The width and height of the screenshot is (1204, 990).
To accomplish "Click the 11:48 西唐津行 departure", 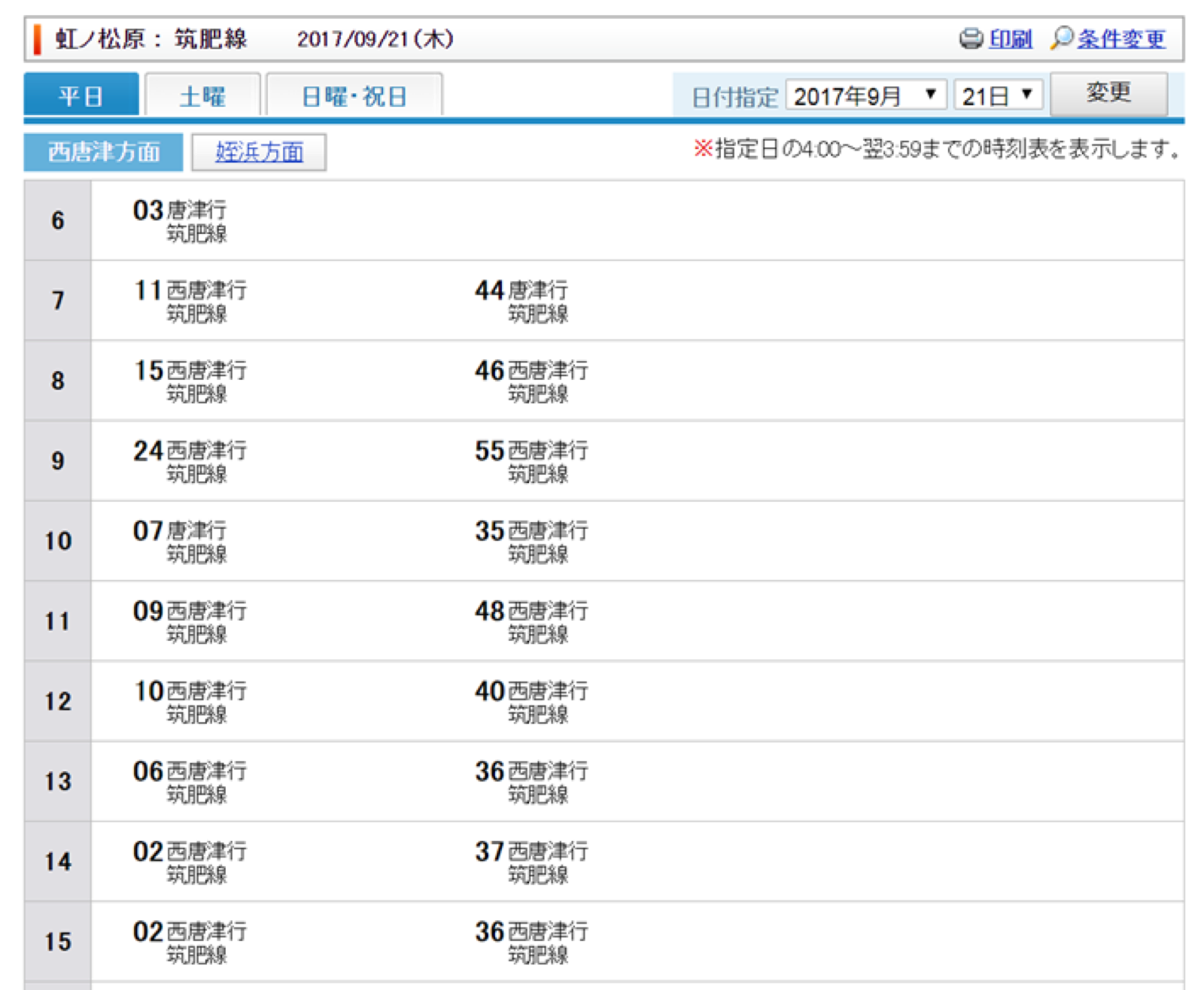I will [x=531, y=621].
